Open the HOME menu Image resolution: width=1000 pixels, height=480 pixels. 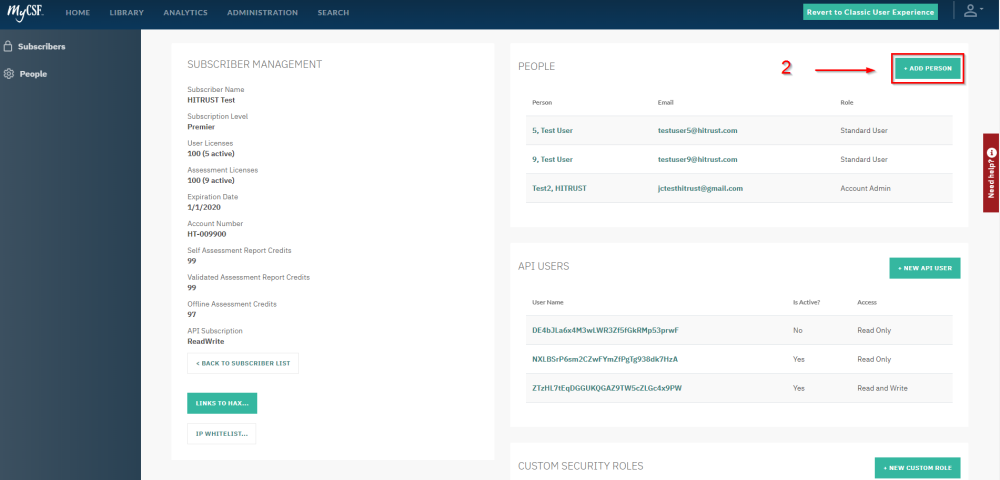pyautogui.click(x=78, y=13)
